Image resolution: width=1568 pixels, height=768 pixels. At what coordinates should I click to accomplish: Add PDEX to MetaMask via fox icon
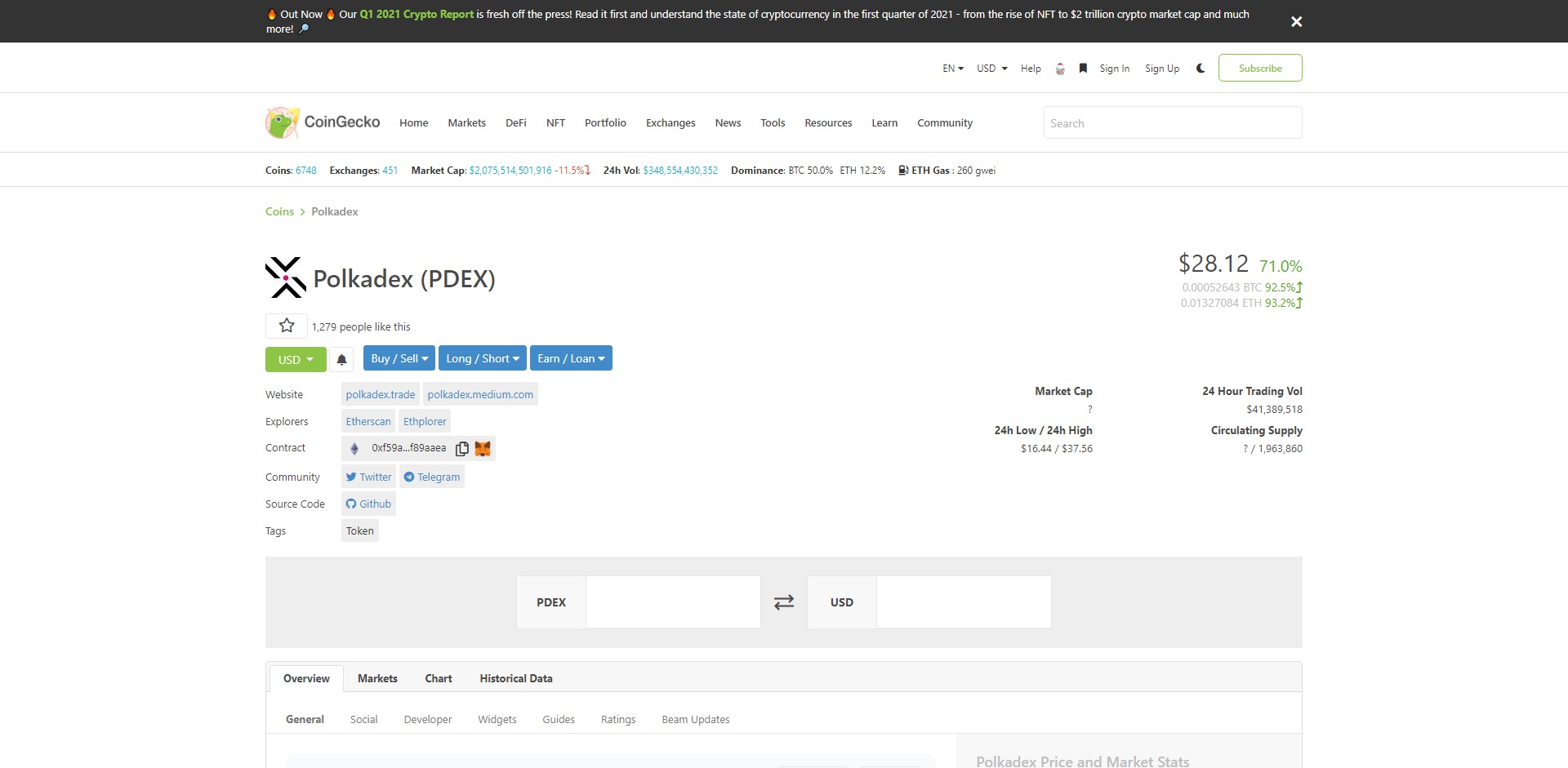pos(482,448)
